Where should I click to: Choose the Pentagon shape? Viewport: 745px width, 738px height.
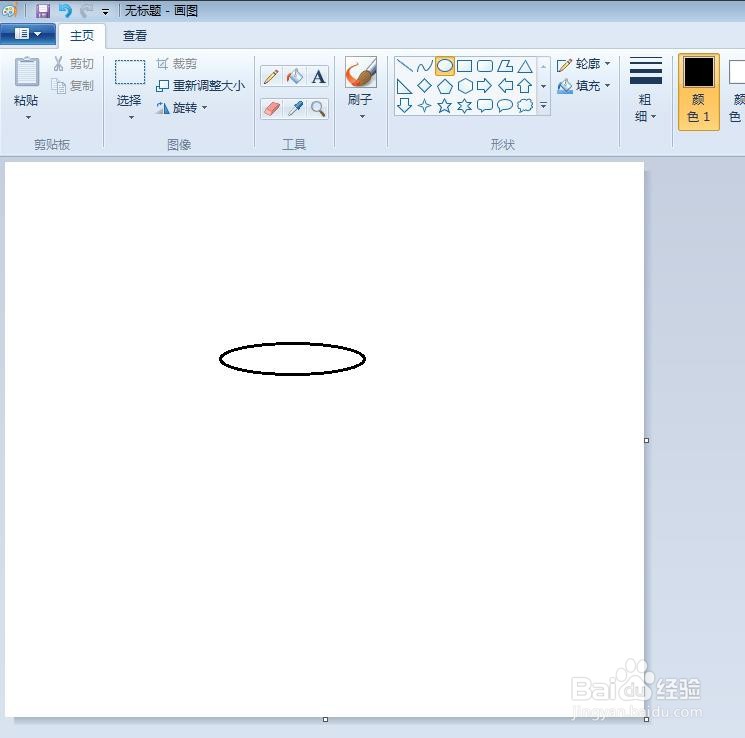tap(445, 86)
